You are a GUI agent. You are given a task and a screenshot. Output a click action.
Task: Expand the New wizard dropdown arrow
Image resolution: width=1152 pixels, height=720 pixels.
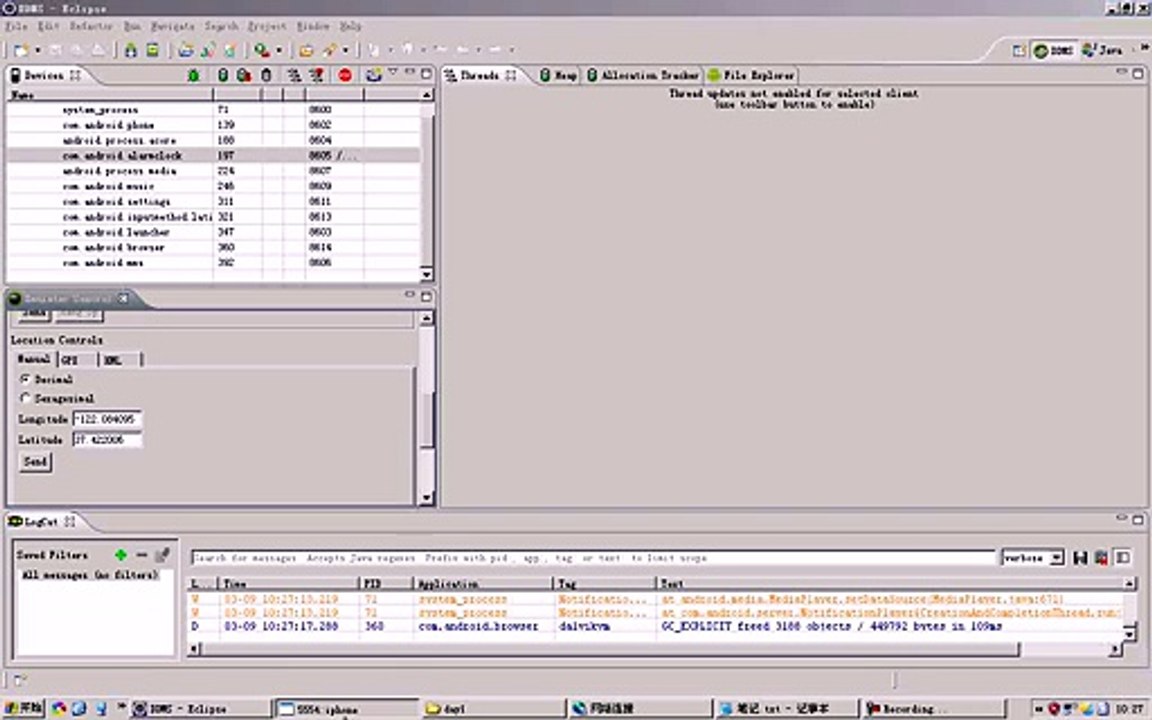tap(37, 50)
